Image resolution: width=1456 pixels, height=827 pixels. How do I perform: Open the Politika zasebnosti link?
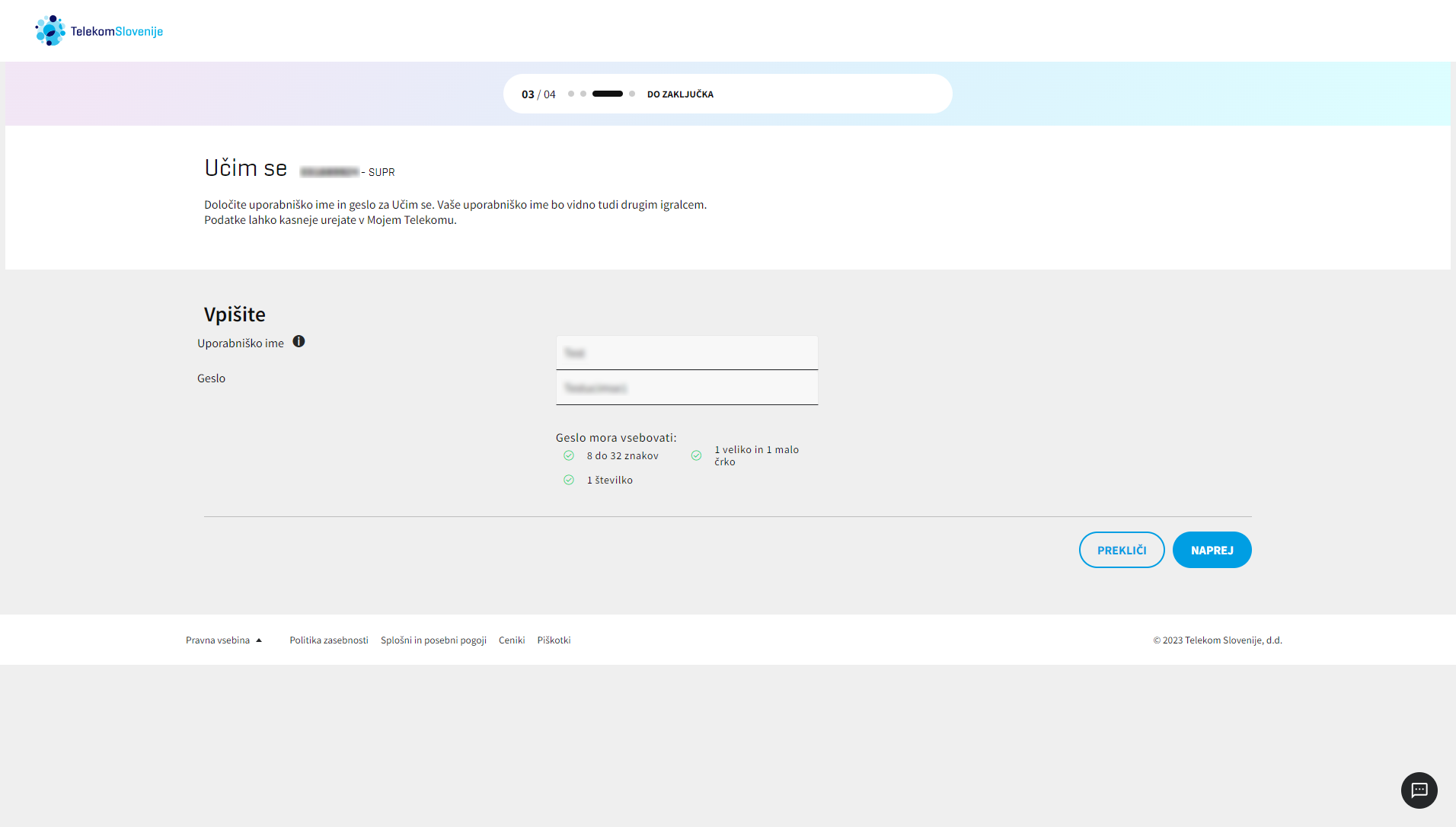tap(329, 640)
